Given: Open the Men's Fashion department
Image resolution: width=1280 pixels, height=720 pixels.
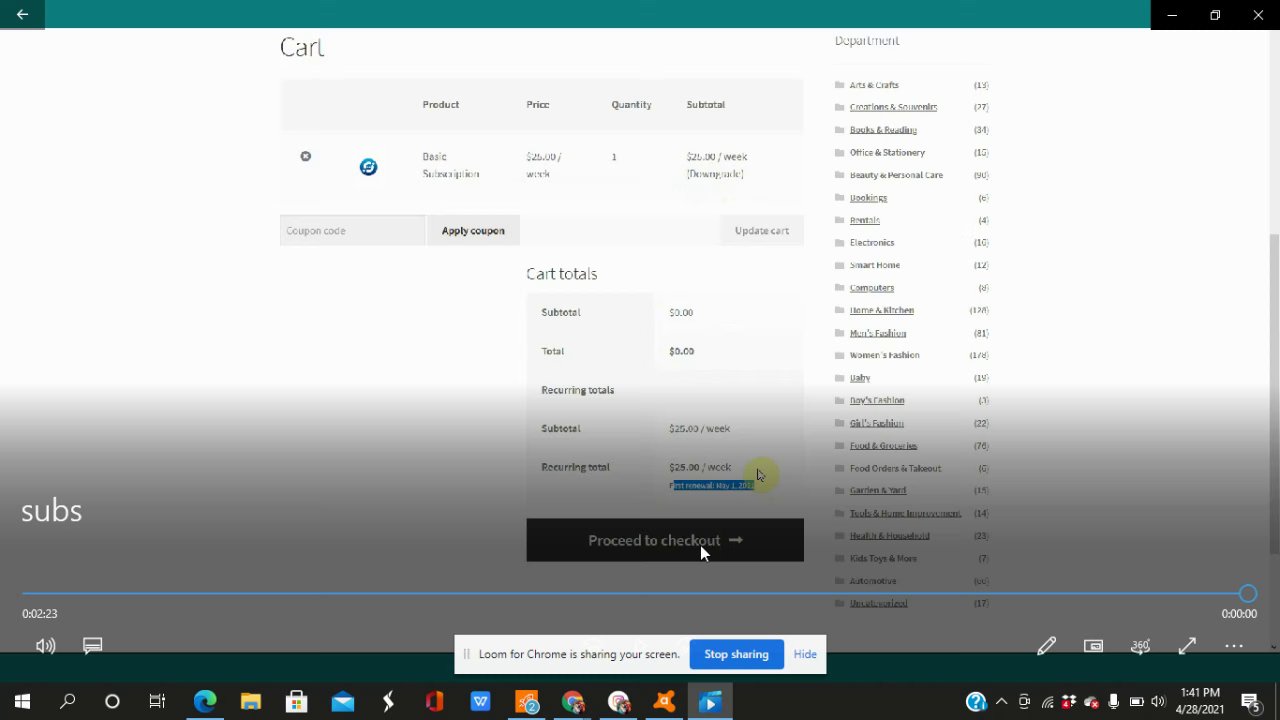Looking at the screenshot, I should point(878,333).
